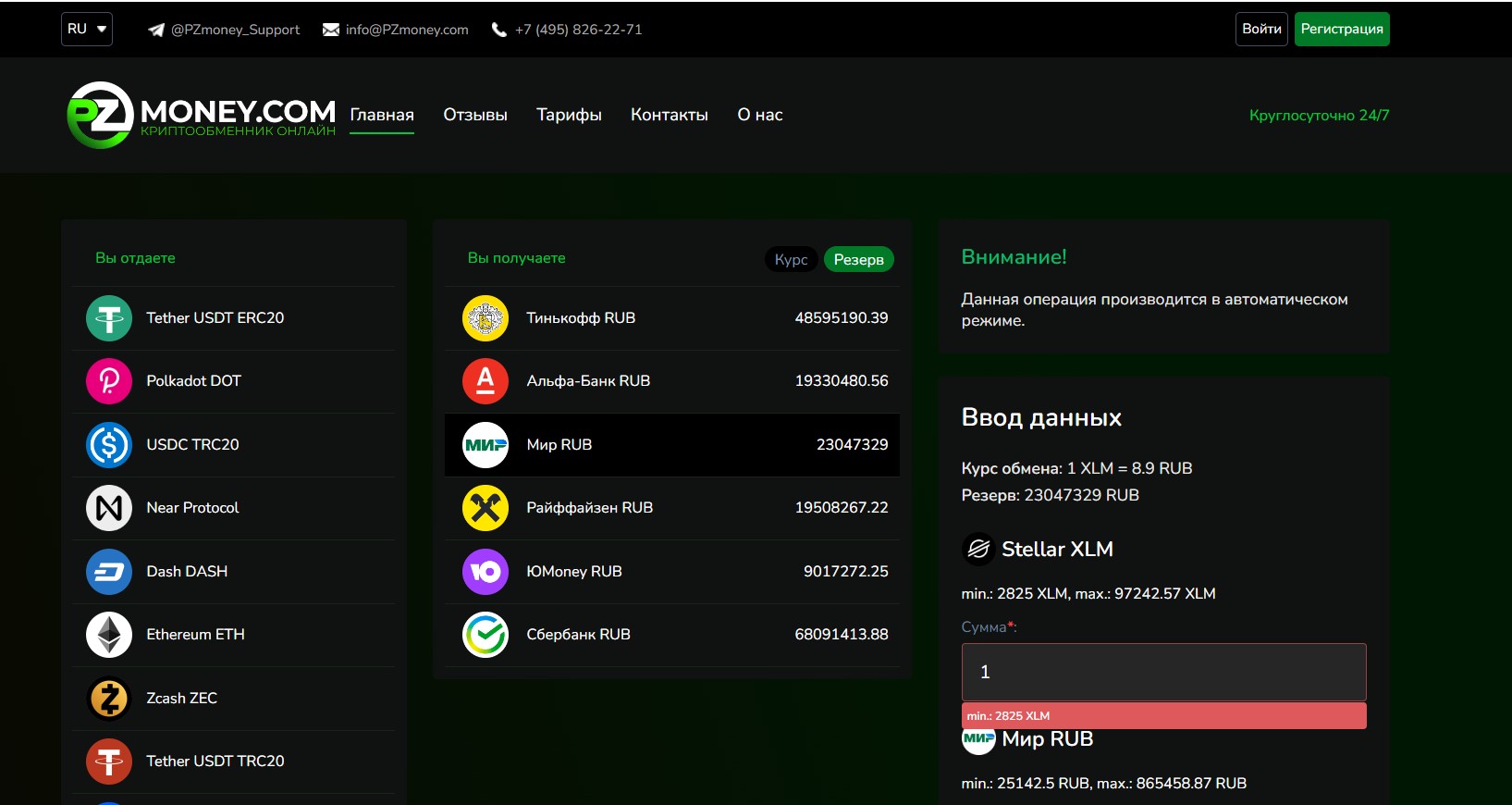Open the RU language dropdown
The width and height of the screenshot is (1512, 805).
click(87, 30)
